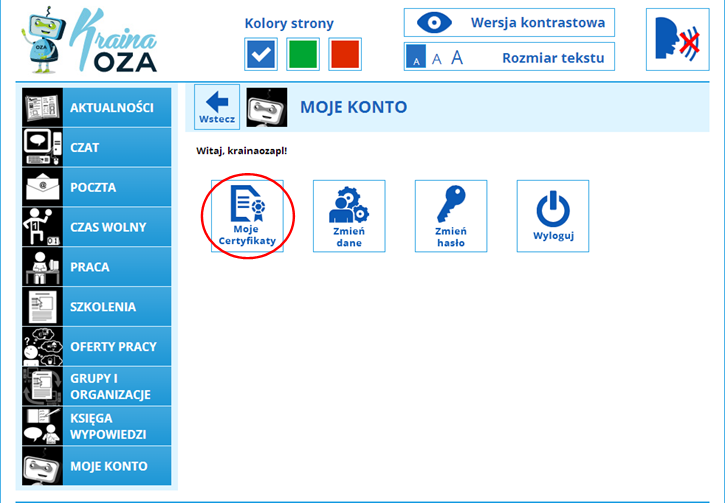Click the 'Witaj, krainaozapl!' greeting text
The height and width of the screenshot is (503, 725).
point(241,151)
